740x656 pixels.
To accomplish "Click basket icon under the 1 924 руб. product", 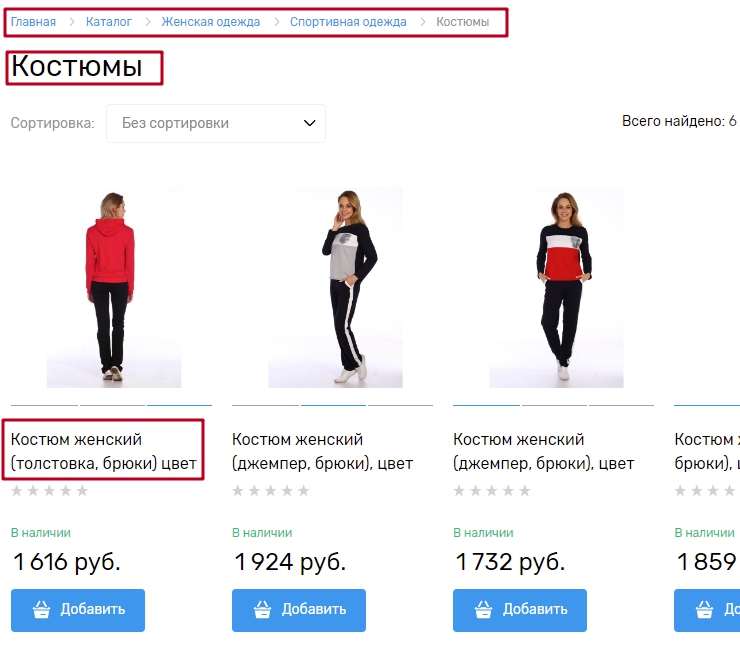I will click(263, 610).
